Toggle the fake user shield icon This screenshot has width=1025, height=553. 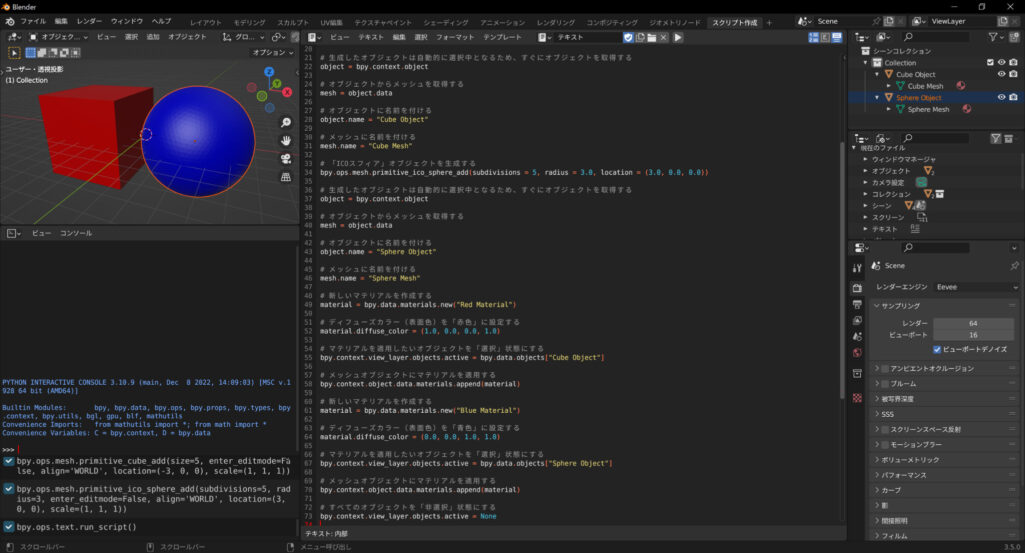(x=628, y=37)
